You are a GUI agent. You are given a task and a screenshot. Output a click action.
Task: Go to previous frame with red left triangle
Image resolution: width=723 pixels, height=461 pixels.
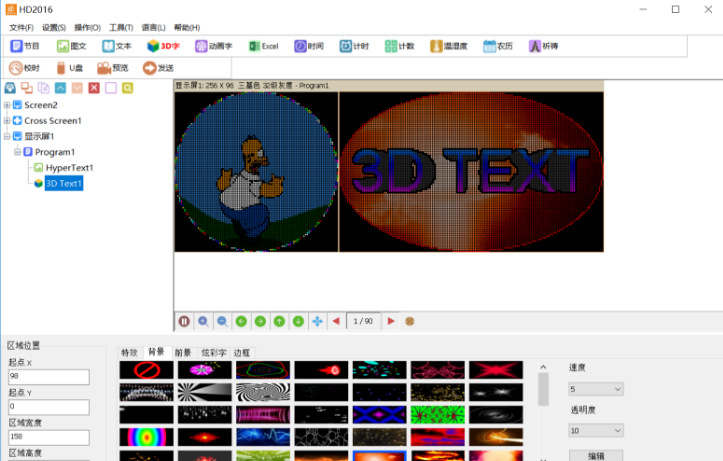[x=336, y=321]
